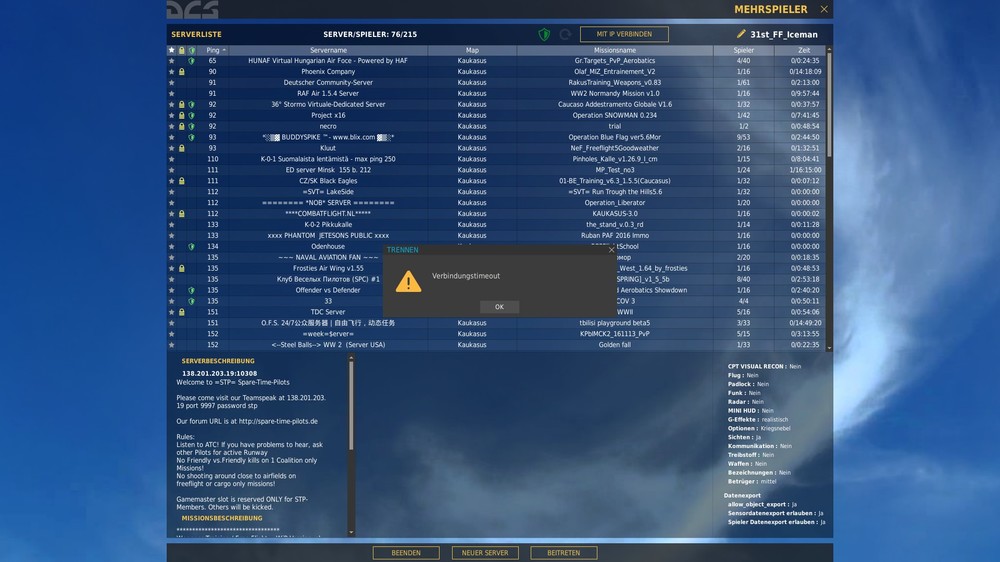Screen dimensions: 1000x562
Task: Click mission name tbilisi playground beta5
Action: (615, 323)
